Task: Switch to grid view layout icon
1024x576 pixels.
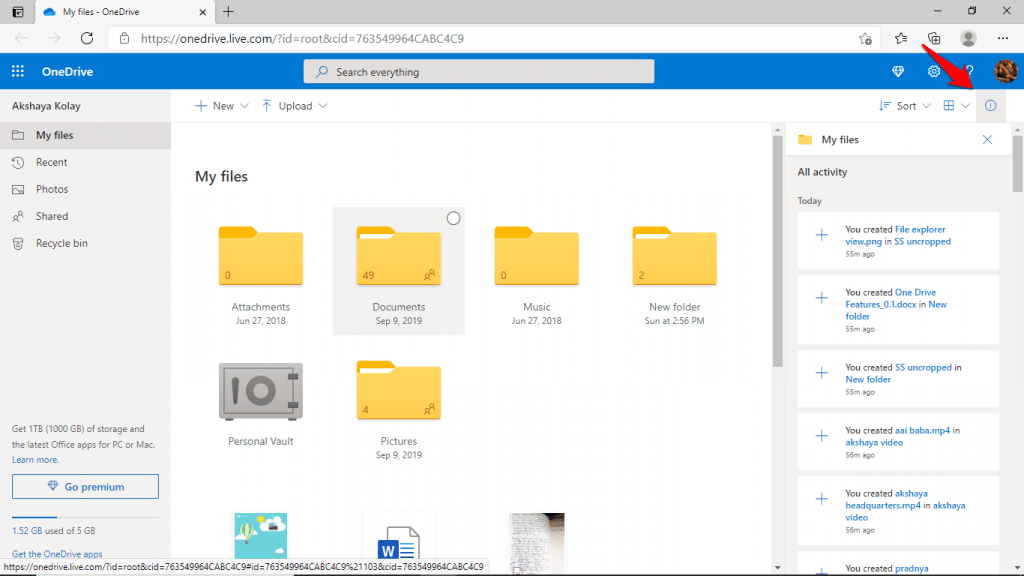Action: tap(947, 105)
